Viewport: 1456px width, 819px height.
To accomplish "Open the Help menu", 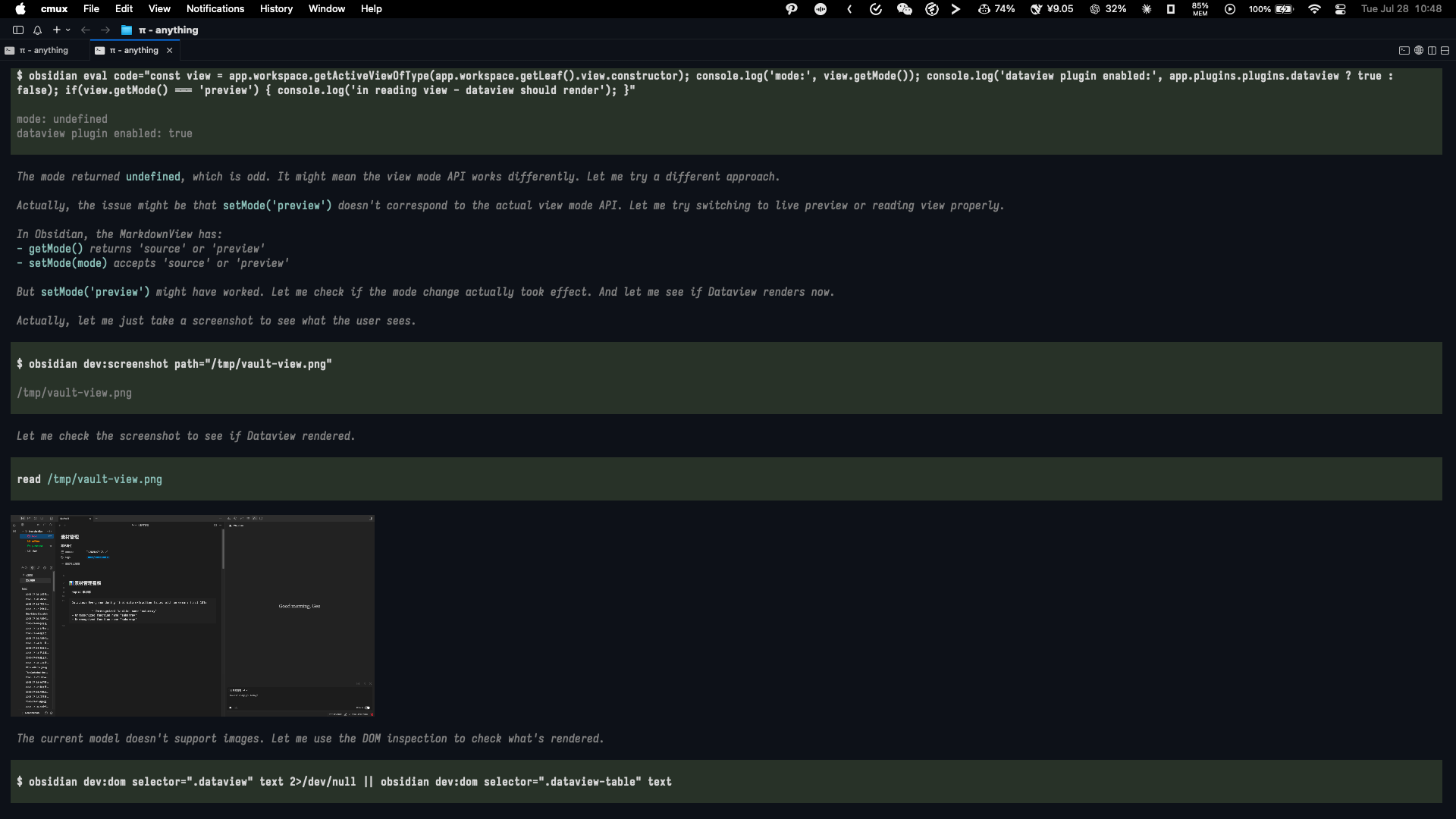I will tap(372, 9).
